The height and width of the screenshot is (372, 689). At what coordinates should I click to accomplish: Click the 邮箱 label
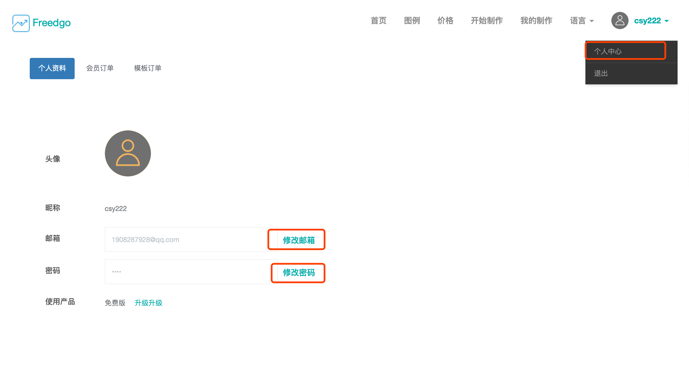coord(53,238)
